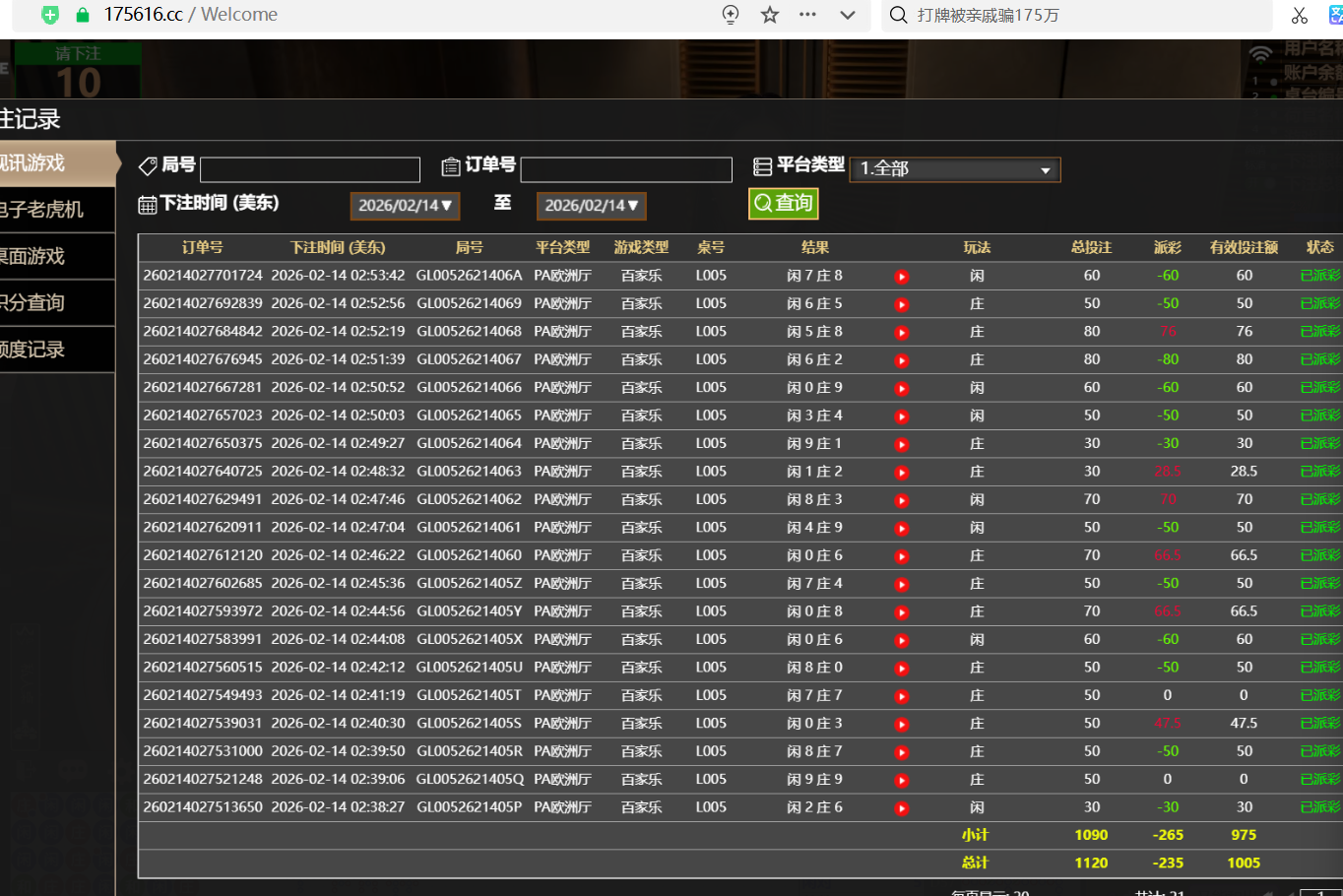Click the green shield security icon

[x=50, y=15]
